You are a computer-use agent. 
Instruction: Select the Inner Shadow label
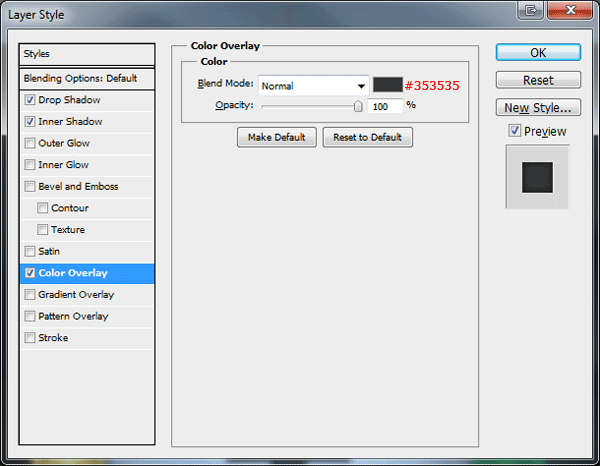pyautogui.click(x=70, y=122)
